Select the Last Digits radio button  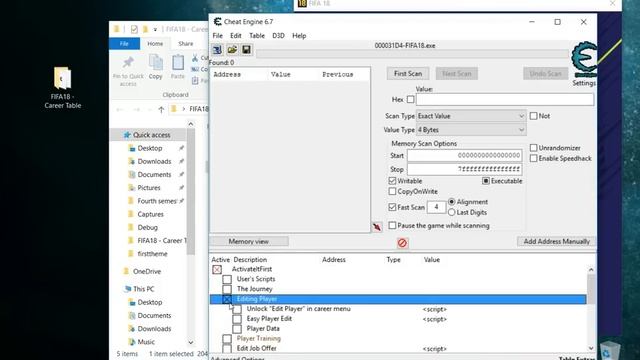tap(451, 212)
